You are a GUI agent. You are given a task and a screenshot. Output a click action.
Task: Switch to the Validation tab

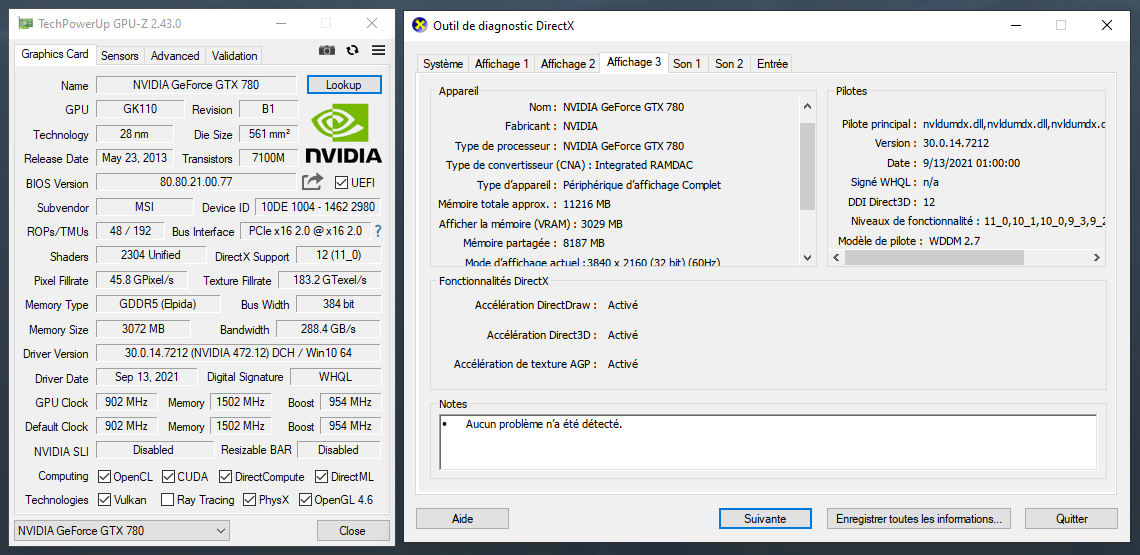tap(234, 55)
